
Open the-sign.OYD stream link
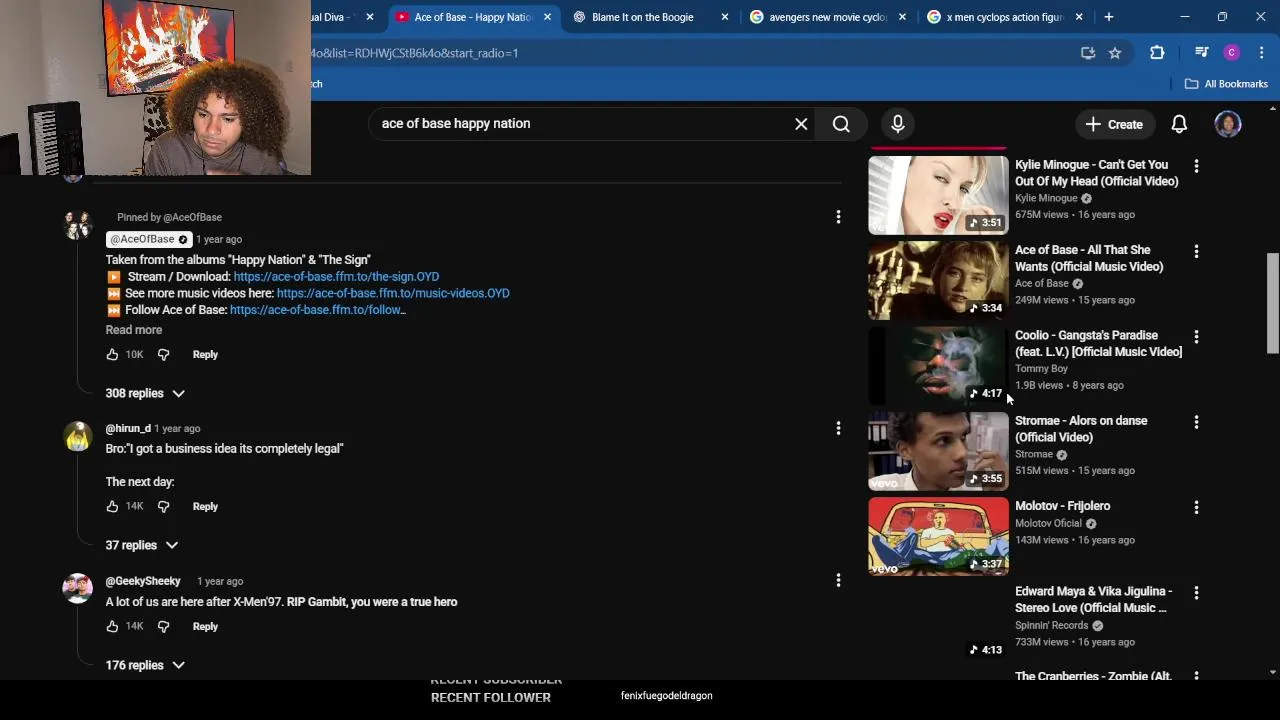click(x=336, y=276)
